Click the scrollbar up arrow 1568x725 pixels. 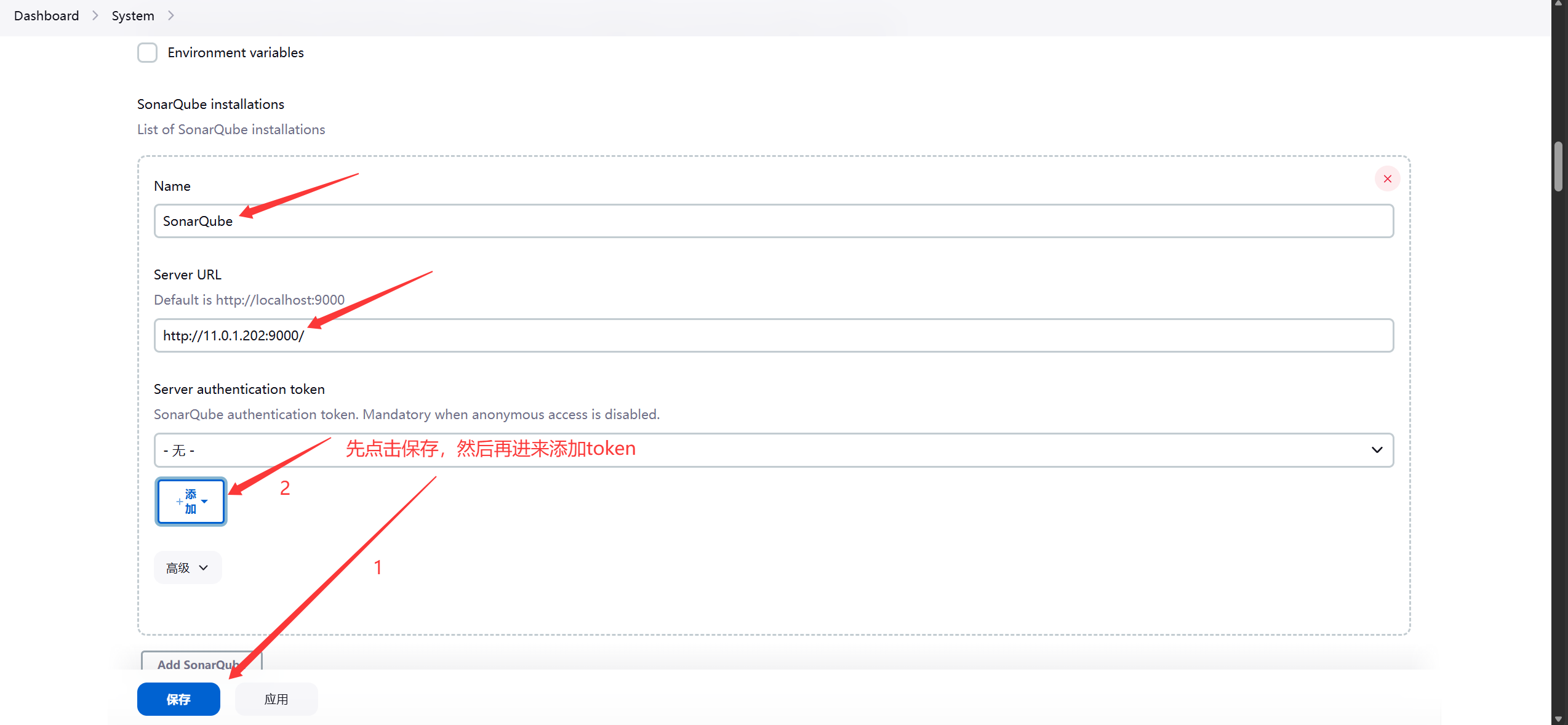1558,4
